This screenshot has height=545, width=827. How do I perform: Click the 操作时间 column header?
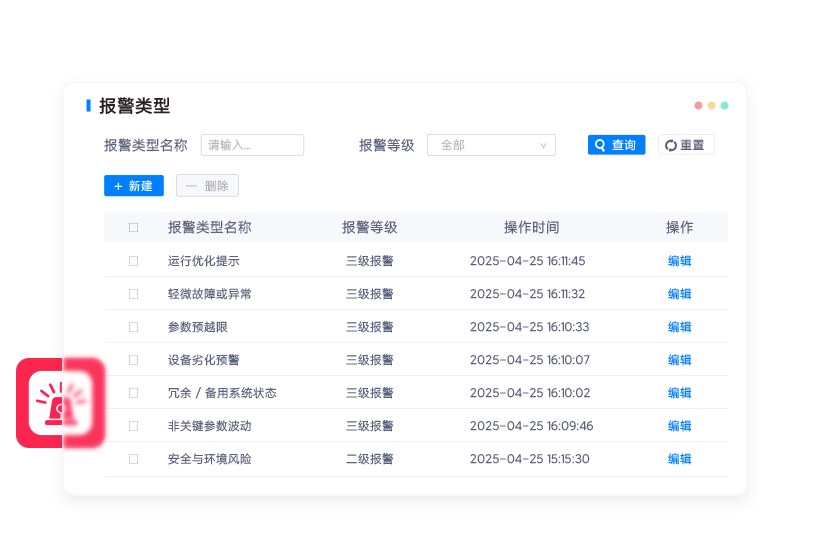click(531, 227)
